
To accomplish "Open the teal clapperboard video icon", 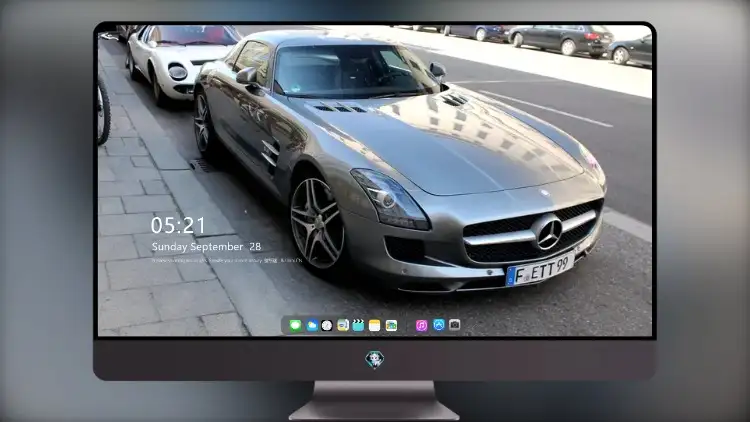I will [358, 325].
